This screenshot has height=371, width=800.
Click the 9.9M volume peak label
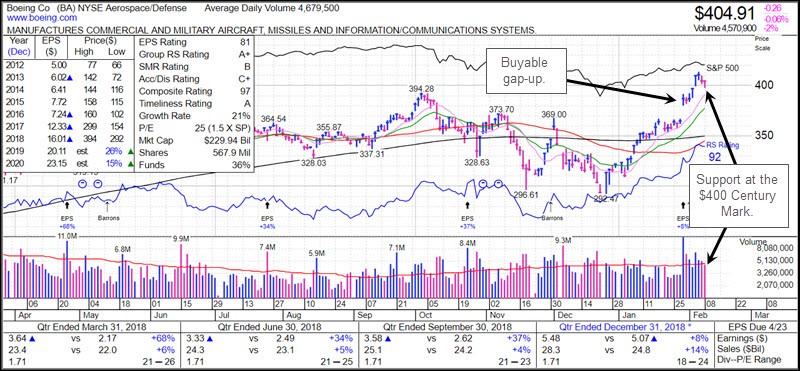(x=182, y=238)
